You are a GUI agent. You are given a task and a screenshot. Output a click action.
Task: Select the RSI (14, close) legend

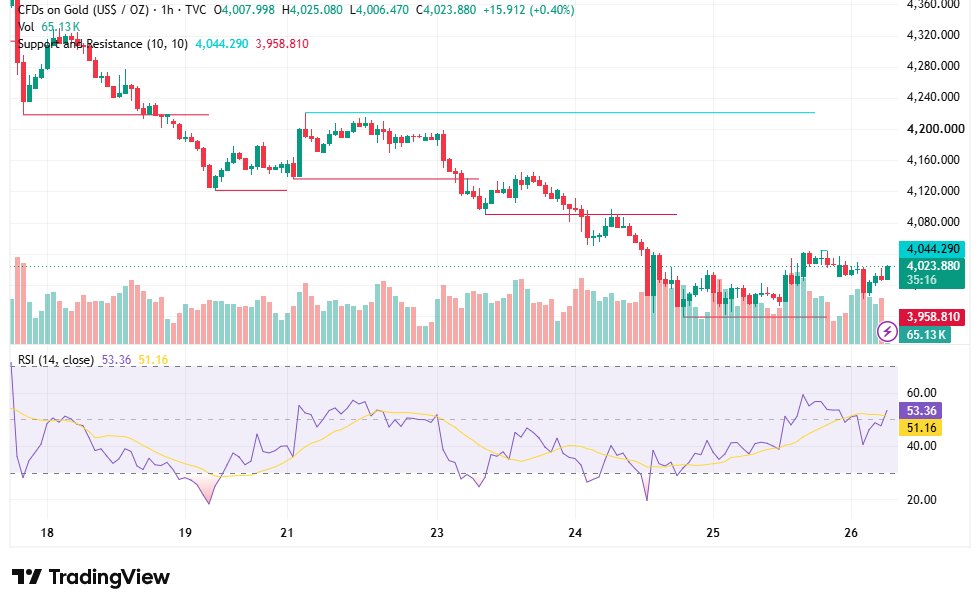click(56, 360)
